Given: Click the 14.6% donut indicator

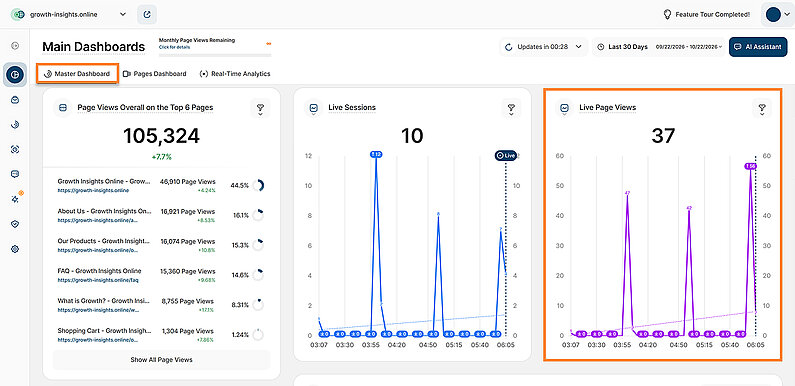Looking at the screenshot, I should pyautogui.click(x=258, y=275).
